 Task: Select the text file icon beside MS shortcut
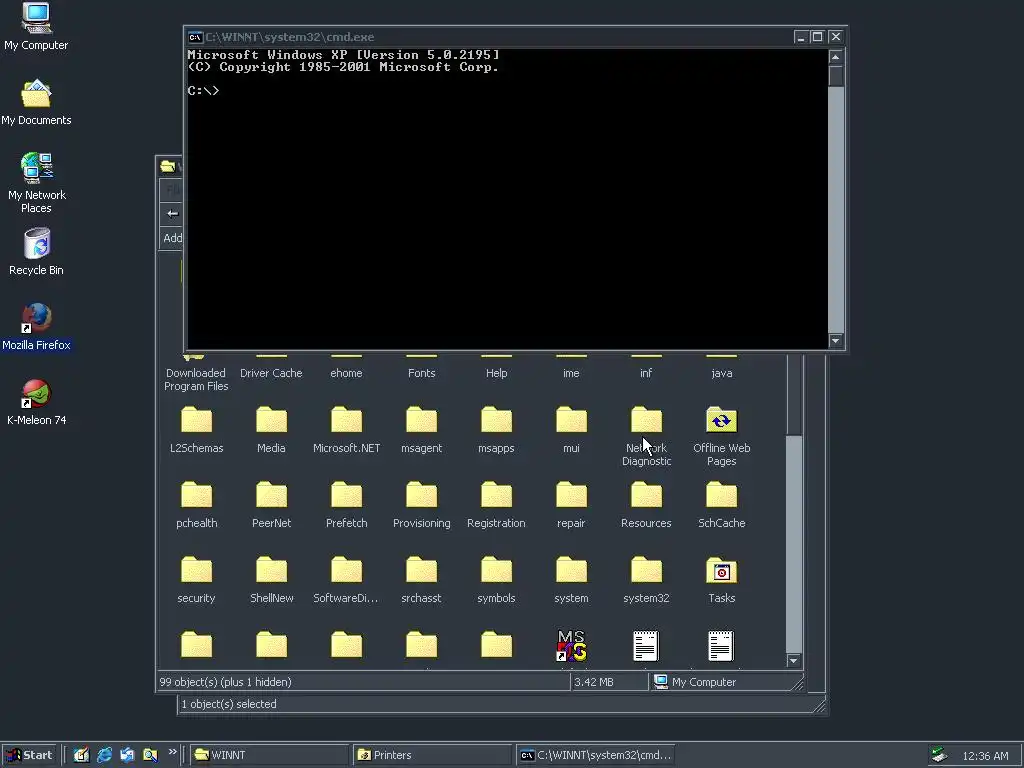646,646
